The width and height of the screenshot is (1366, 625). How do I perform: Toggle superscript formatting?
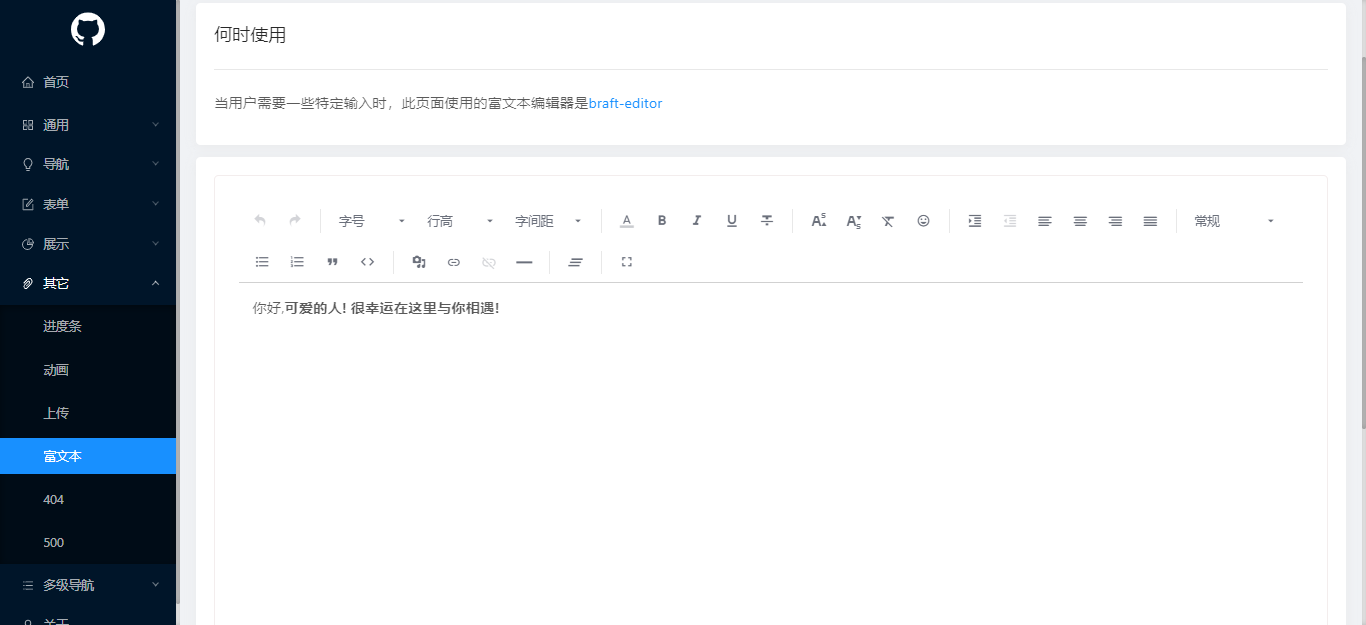point(818,221)
